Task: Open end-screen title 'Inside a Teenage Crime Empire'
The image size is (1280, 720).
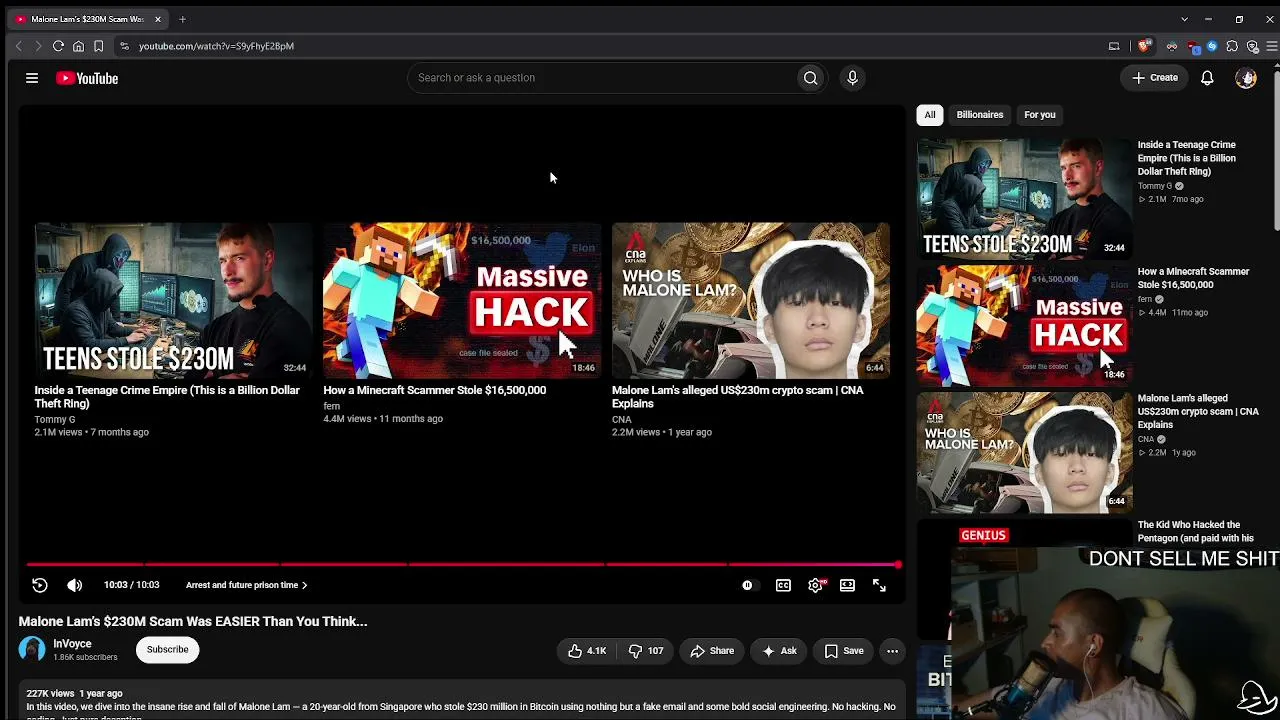Action: [x=167, y=397]
